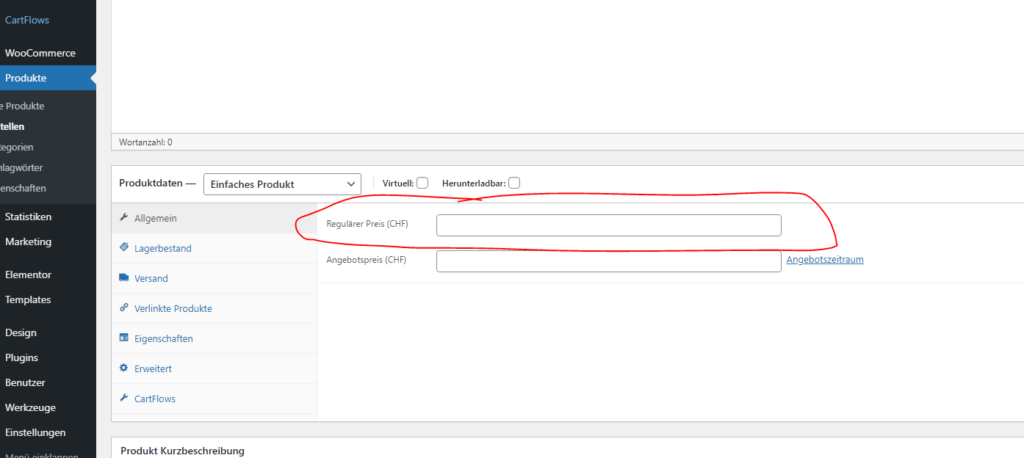
Task: Click the Angebotszeitraum link
Action: point(825,260)
